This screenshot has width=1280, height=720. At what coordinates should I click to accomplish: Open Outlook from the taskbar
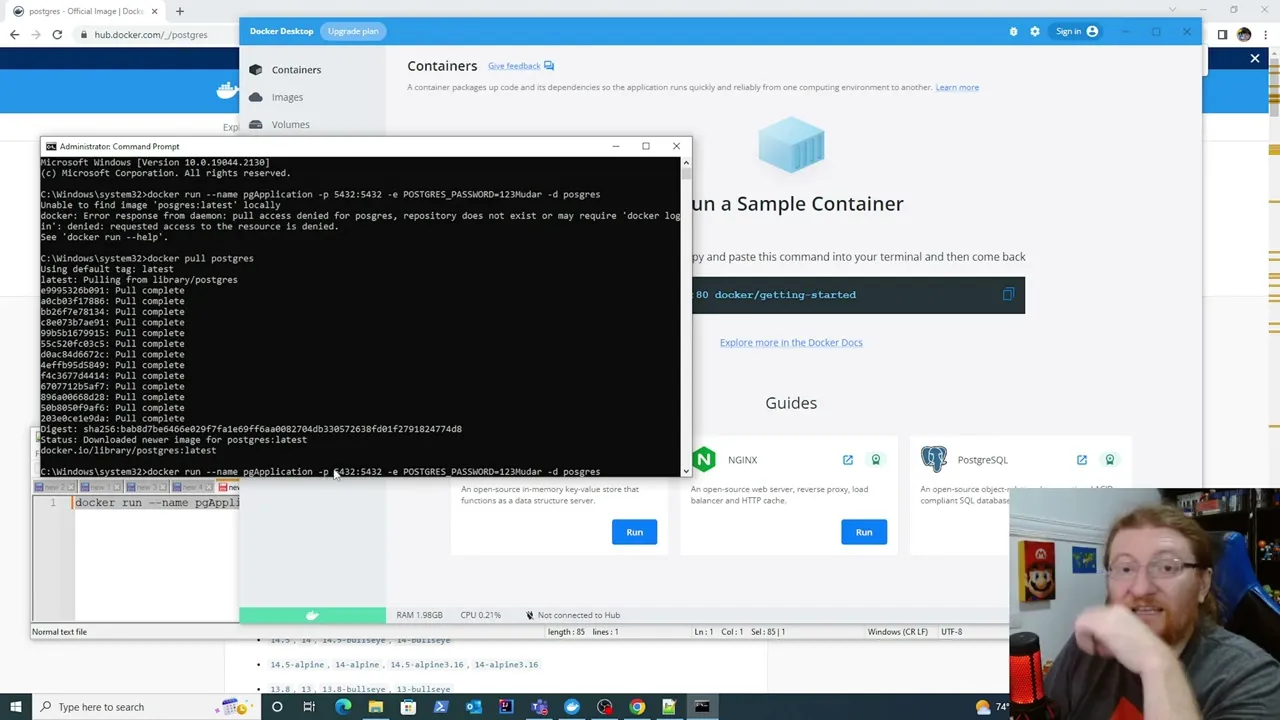coord(473,707)
